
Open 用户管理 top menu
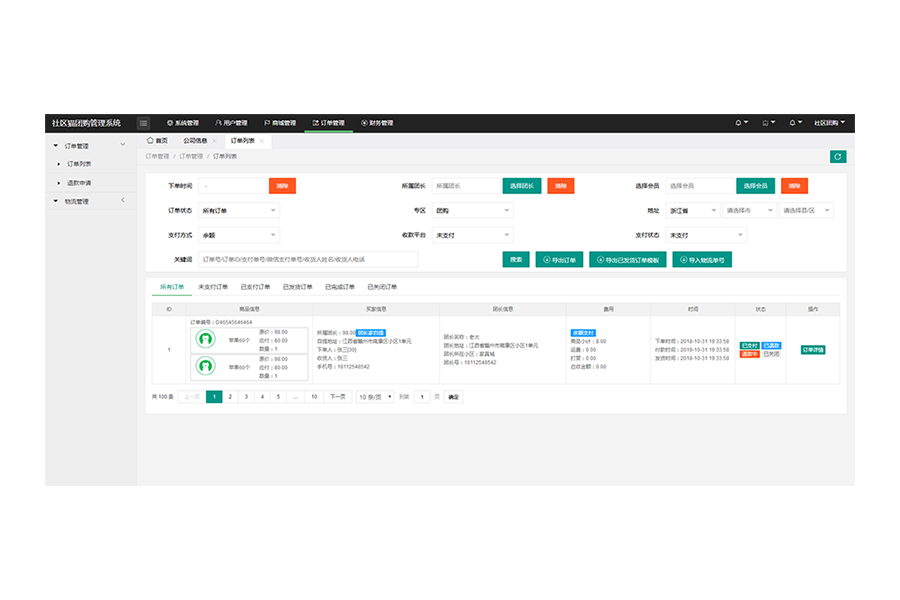tap(231, 123)
